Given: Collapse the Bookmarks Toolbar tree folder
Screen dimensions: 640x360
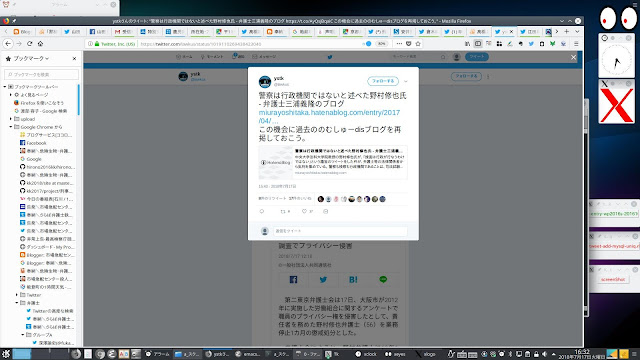Looking at the screenshot, I should (x=5, y=87).
